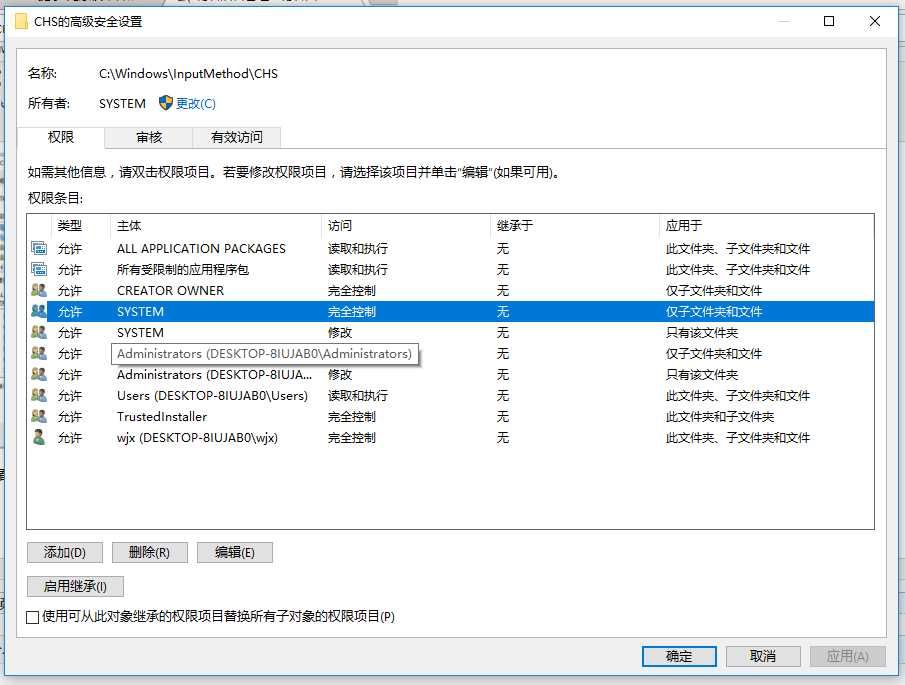Screen dimensions: 905x685
Task: Sort by the 继承于 column header
Action: [x=575, y=226]
